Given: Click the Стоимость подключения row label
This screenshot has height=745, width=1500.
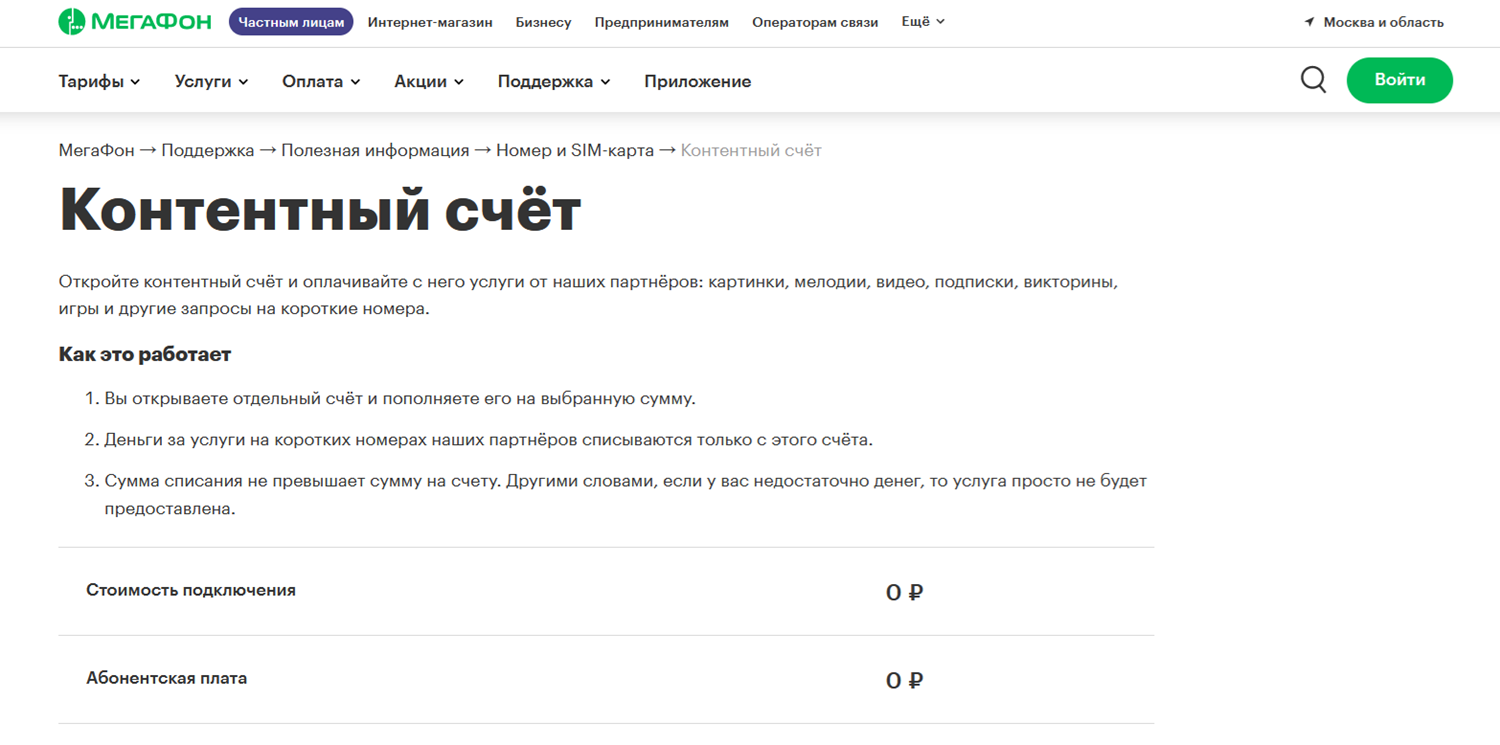Looking at the screenshot, I should click(191, 590).
